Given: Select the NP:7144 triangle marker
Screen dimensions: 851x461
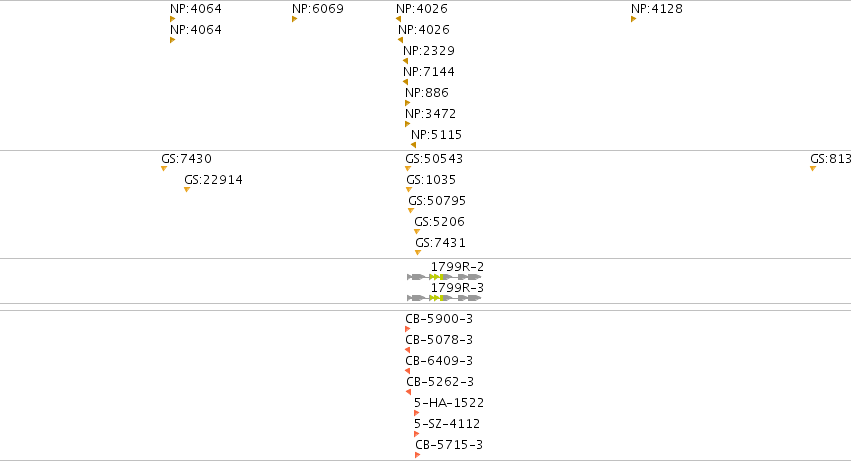Looking at the screenshot, I should [405, 82].
